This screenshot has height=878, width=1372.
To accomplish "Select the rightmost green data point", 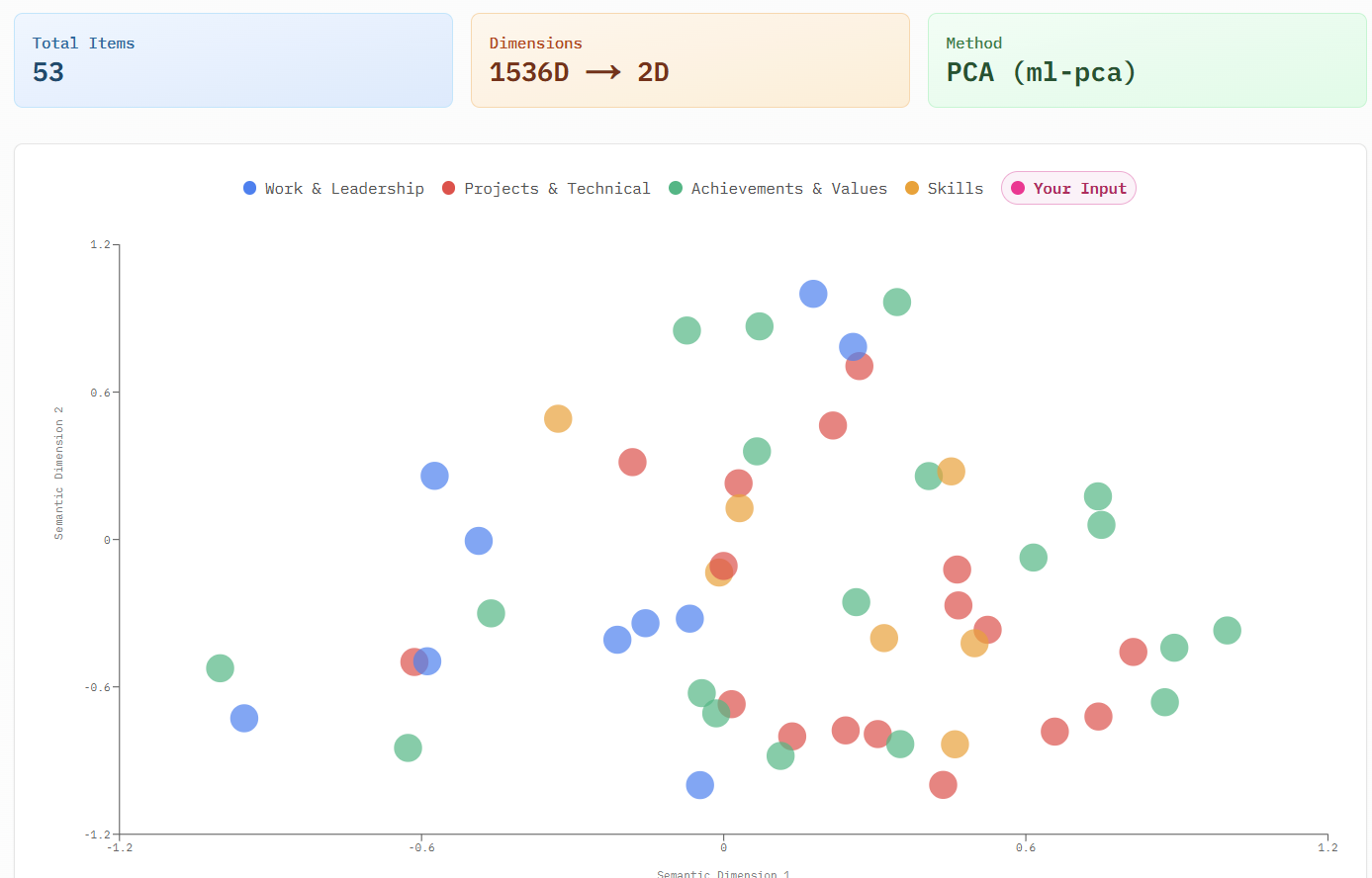I will click(1227, 631).
